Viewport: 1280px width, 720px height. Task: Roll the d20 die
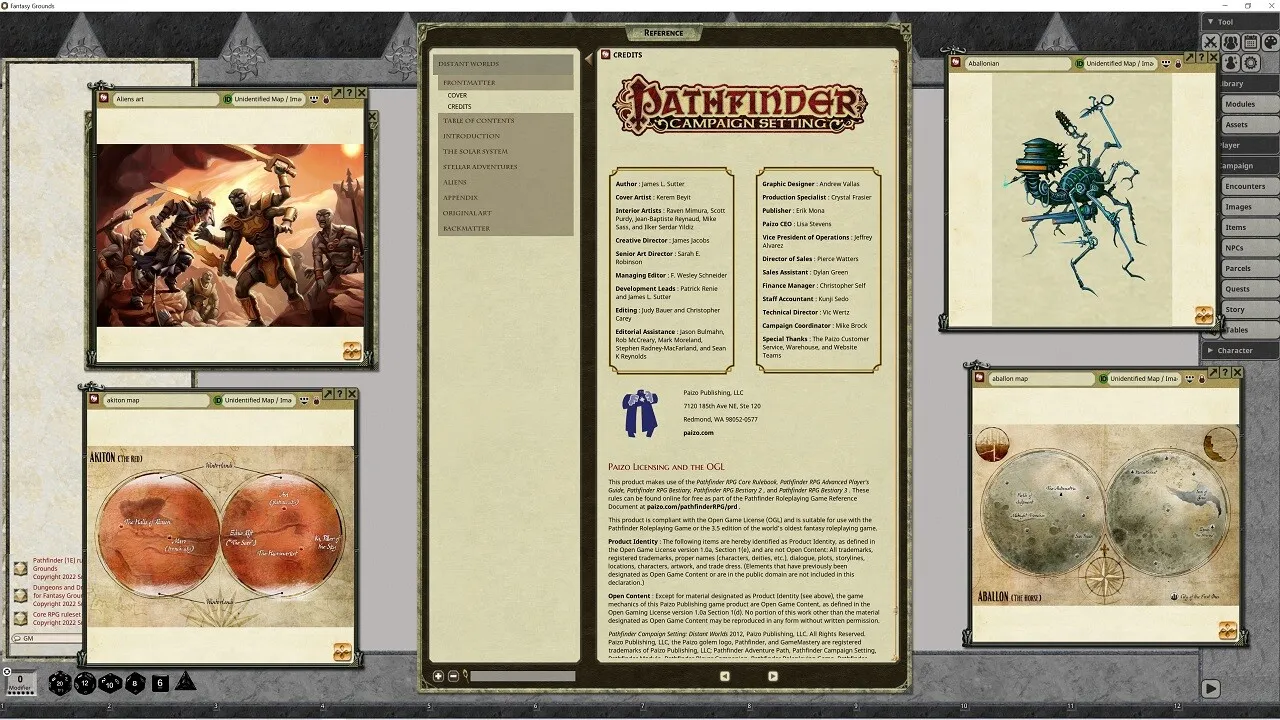pyautogui.click(x=60, y=683)
